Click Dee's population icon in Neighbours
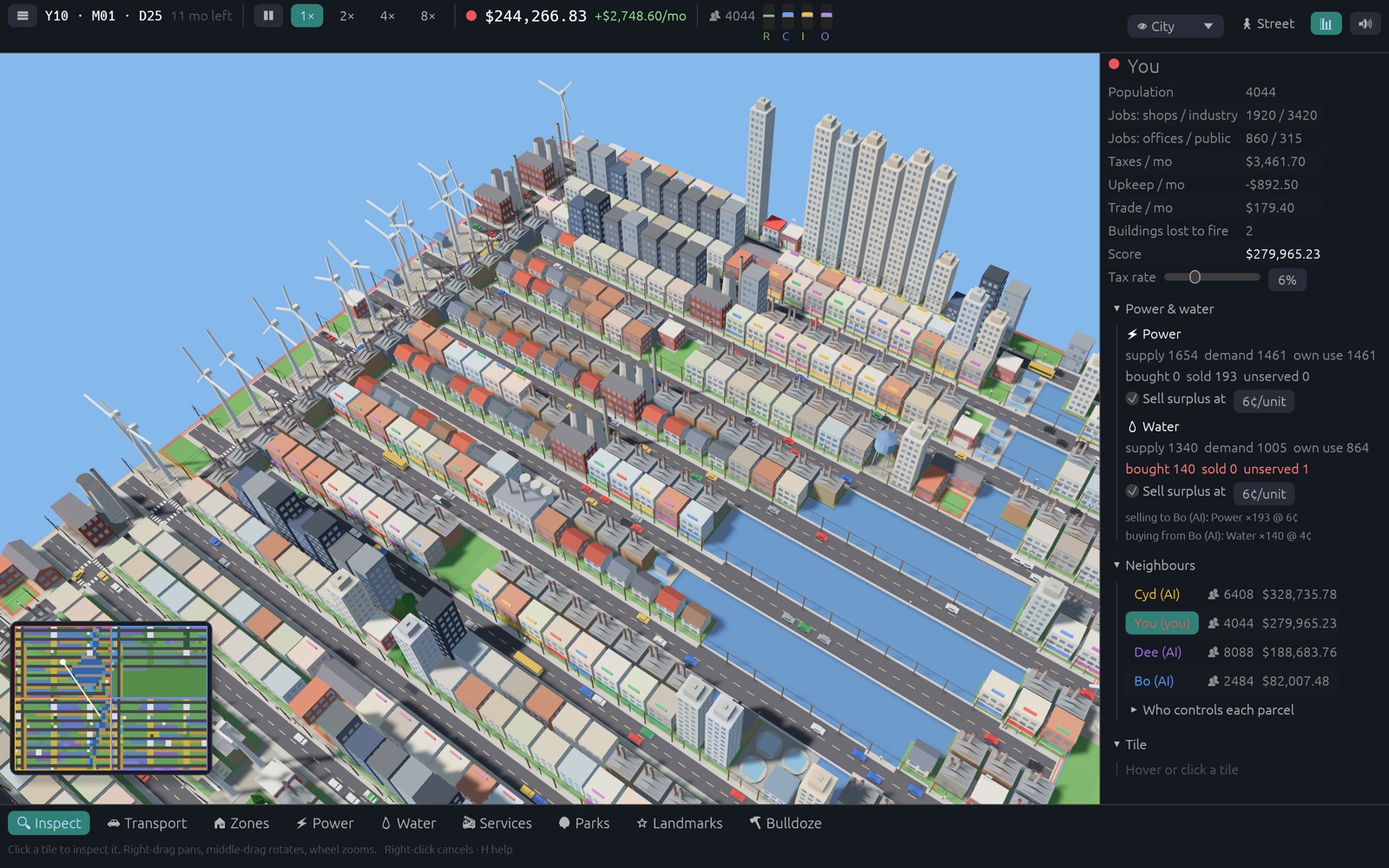1389x868 pixels. [1213, 652]
